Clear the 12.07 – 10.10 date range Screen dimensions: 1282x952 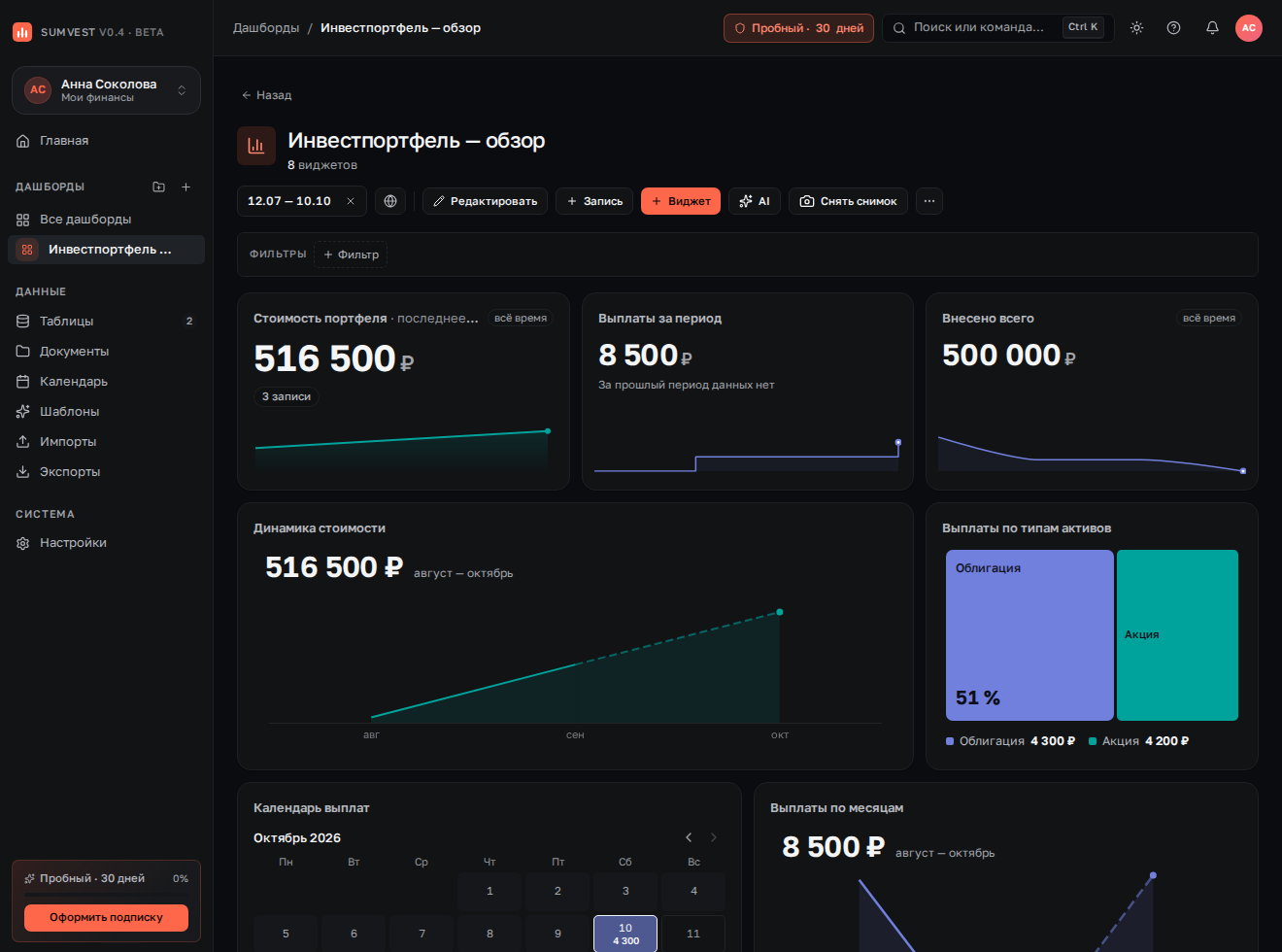pyautogui.click(x=351, y=201)
